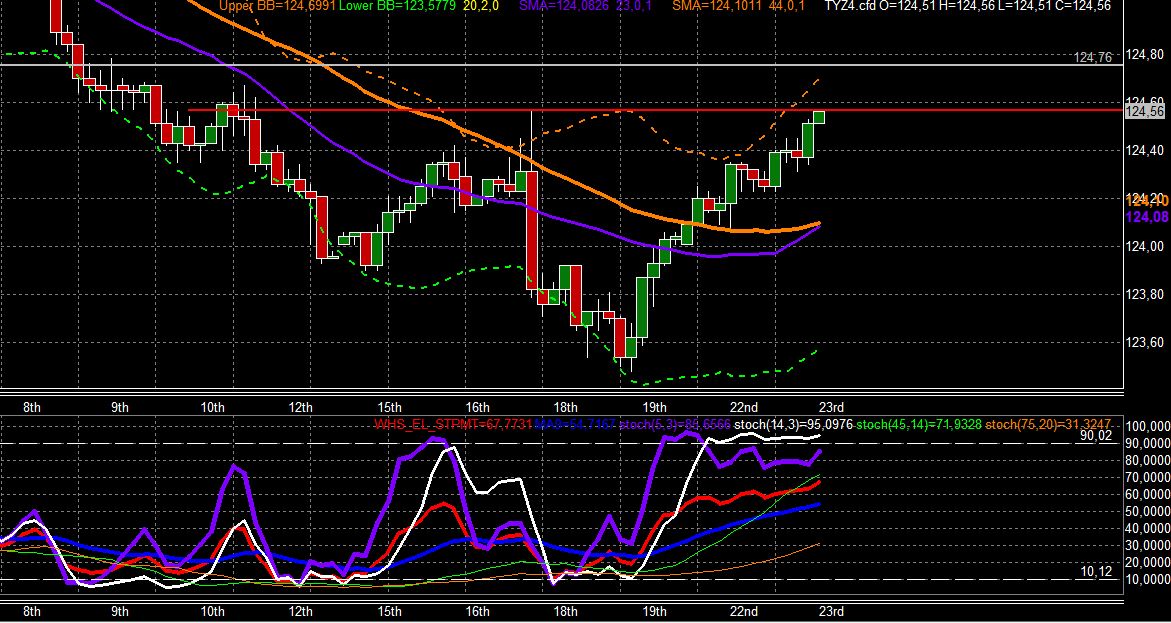Click '22nd' on the price chart date axis
The image size is (1171, 623).
click(x=744, y=407)
